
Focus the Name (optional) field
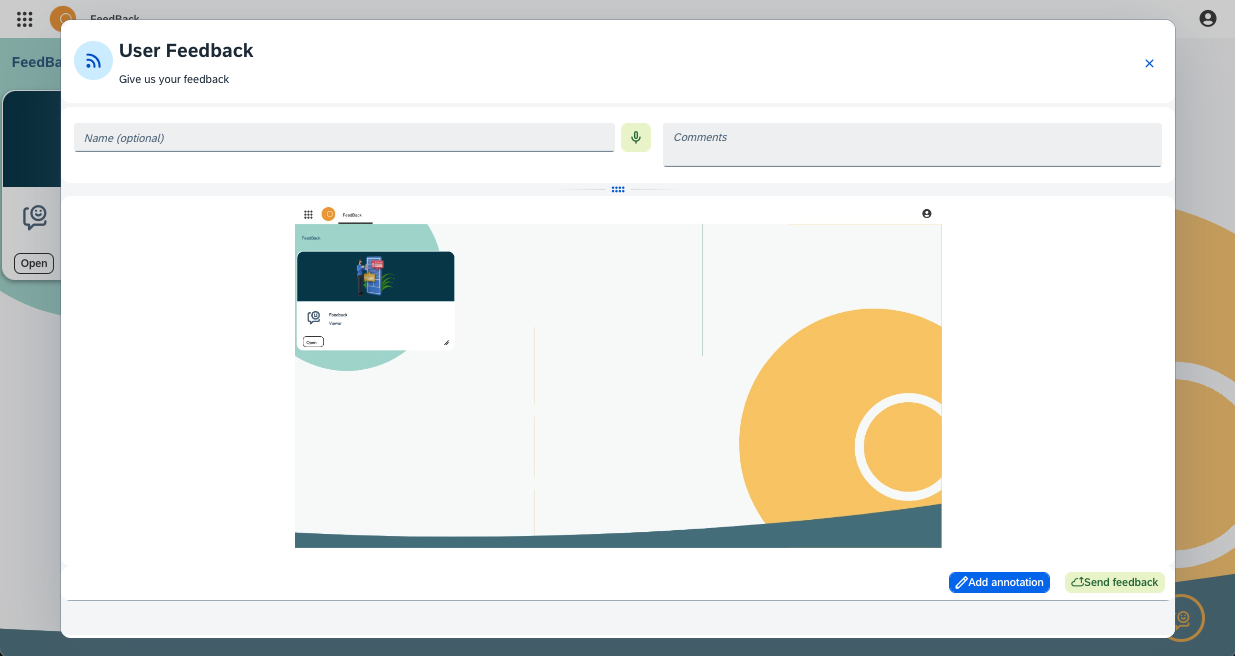click(x=344, y=138)
